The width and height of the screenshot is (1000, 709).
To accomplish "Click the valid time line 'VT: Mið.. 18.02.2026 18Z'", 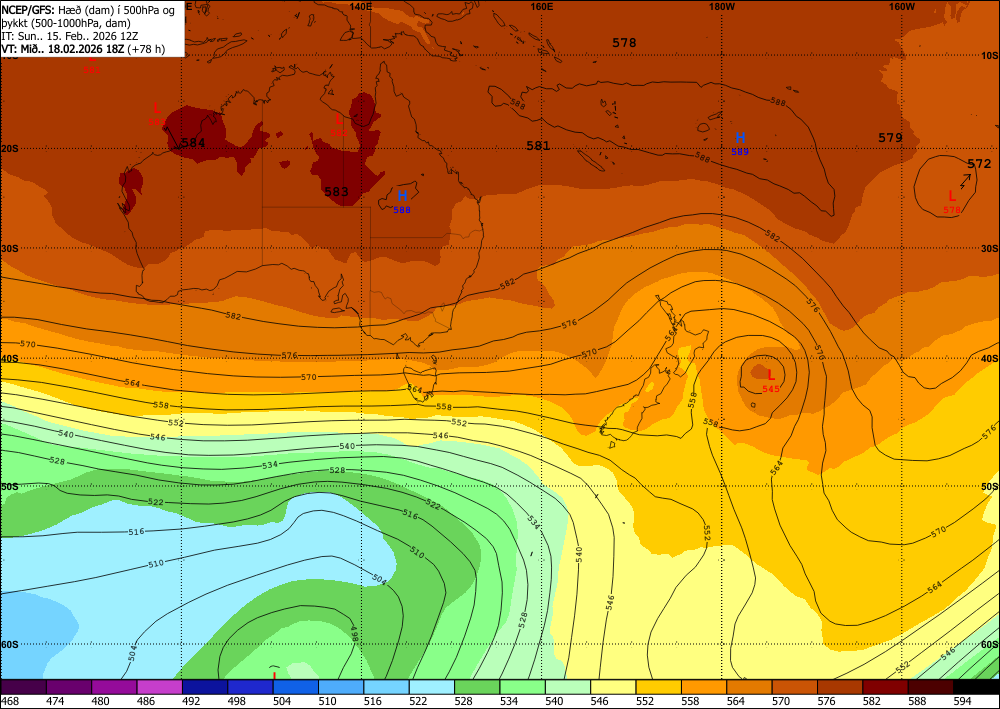I will 63,49.
